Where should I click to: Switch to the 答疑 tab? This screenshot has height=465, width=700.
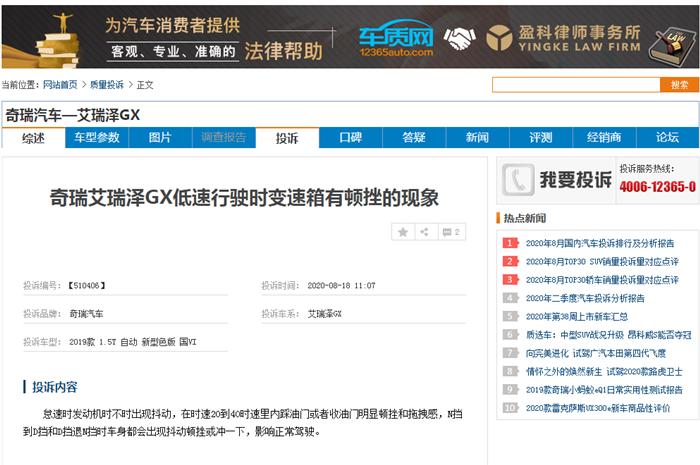(x=414, y=137)
